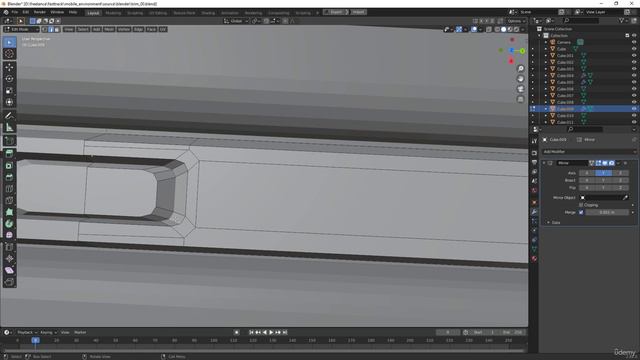
Task: Open the Marker menu in timeline
Action: 80,332
